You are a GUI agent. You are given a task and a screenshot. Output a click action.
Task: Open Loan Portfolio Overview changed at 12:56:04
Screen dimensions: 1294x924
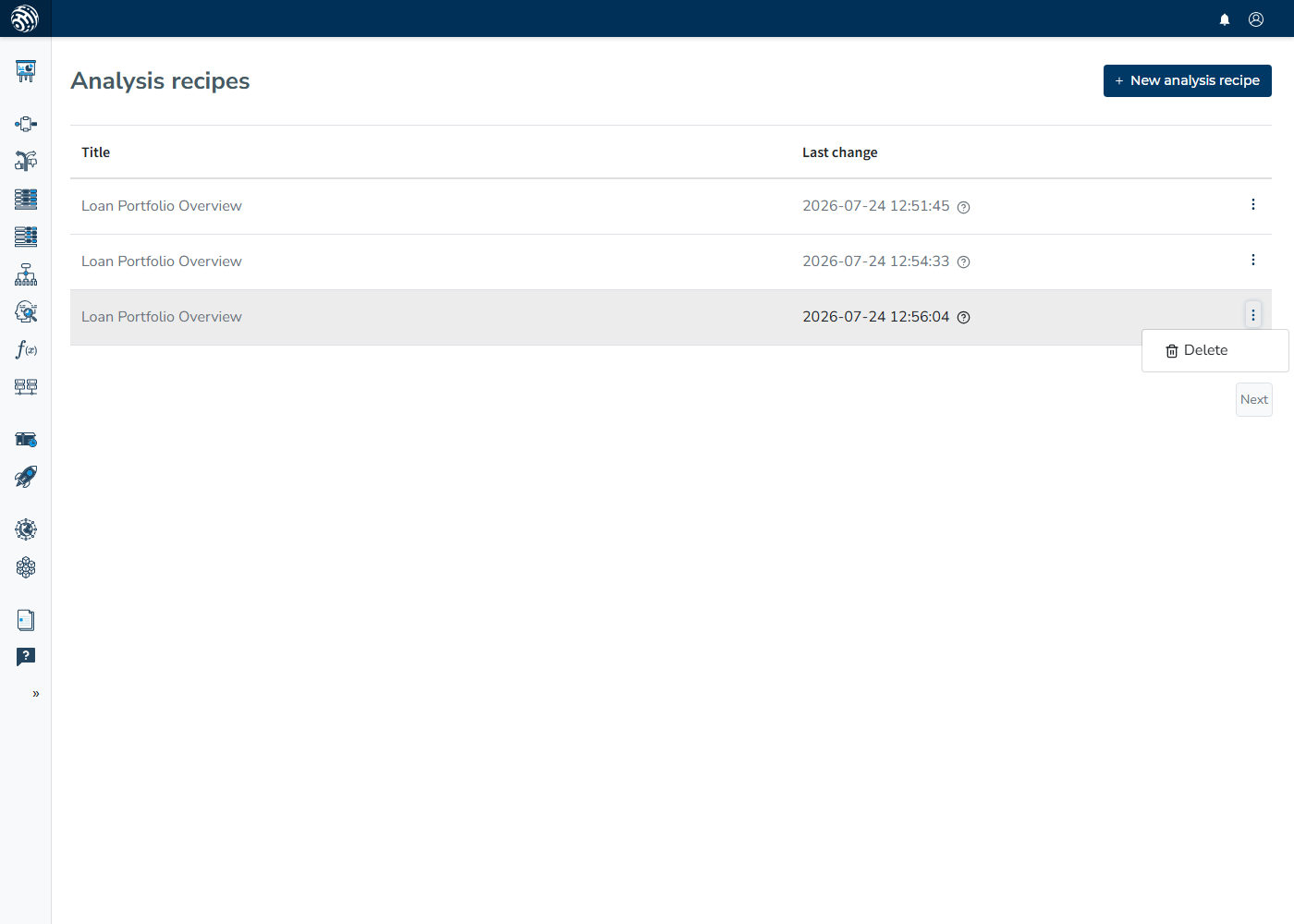pos(162,317)
